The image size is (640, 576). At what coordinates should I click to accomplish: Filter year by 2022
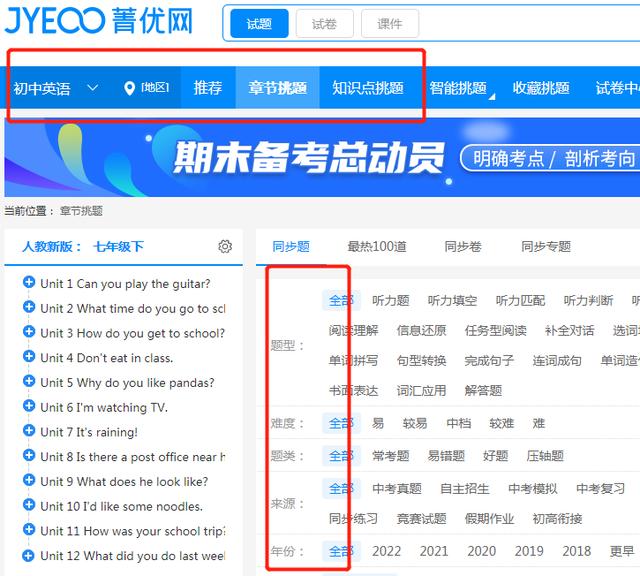point(387,551)
